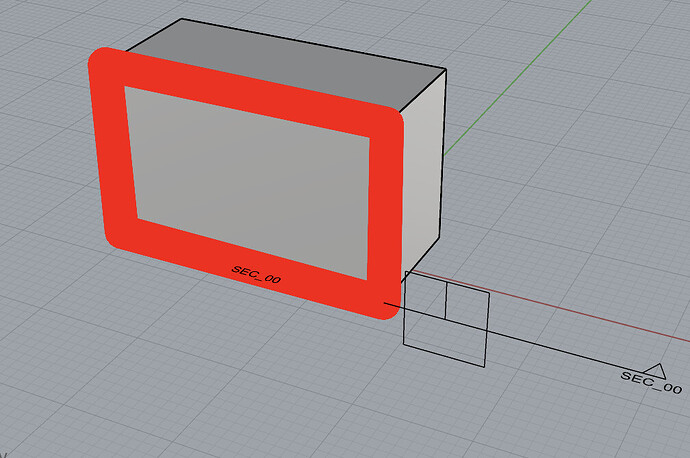This screenshot has height=458, width=690.
Task: Click the dark gray top face of box
Action: click(x=286, y=64)
